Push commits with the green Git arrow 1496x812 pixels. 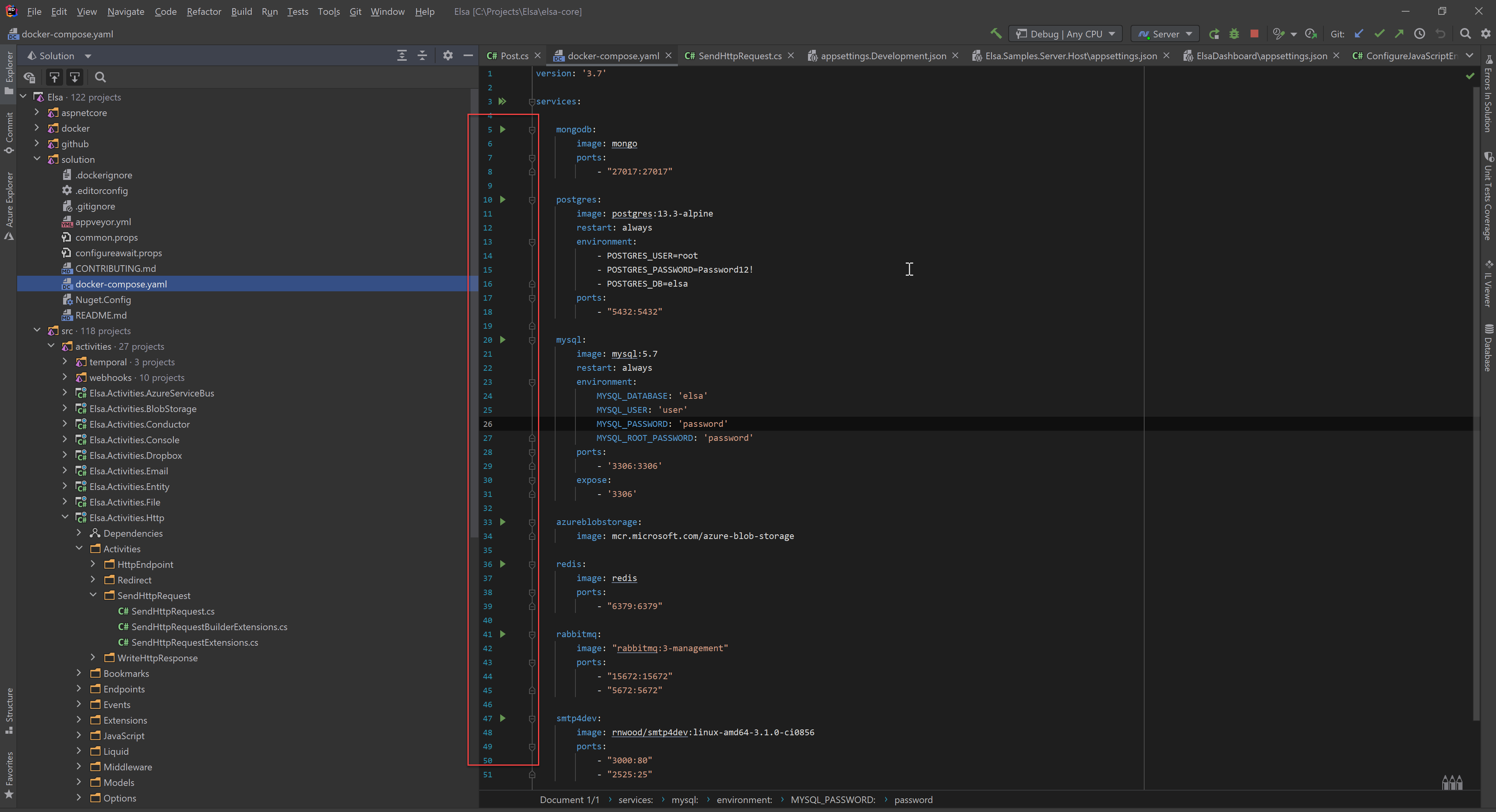pyautogui.click(x=1400, y=33)
